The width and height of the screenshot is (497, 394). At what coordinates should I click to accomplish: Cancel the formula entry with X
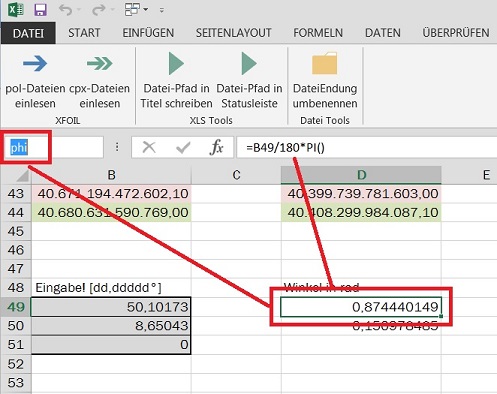coord(149,147)
